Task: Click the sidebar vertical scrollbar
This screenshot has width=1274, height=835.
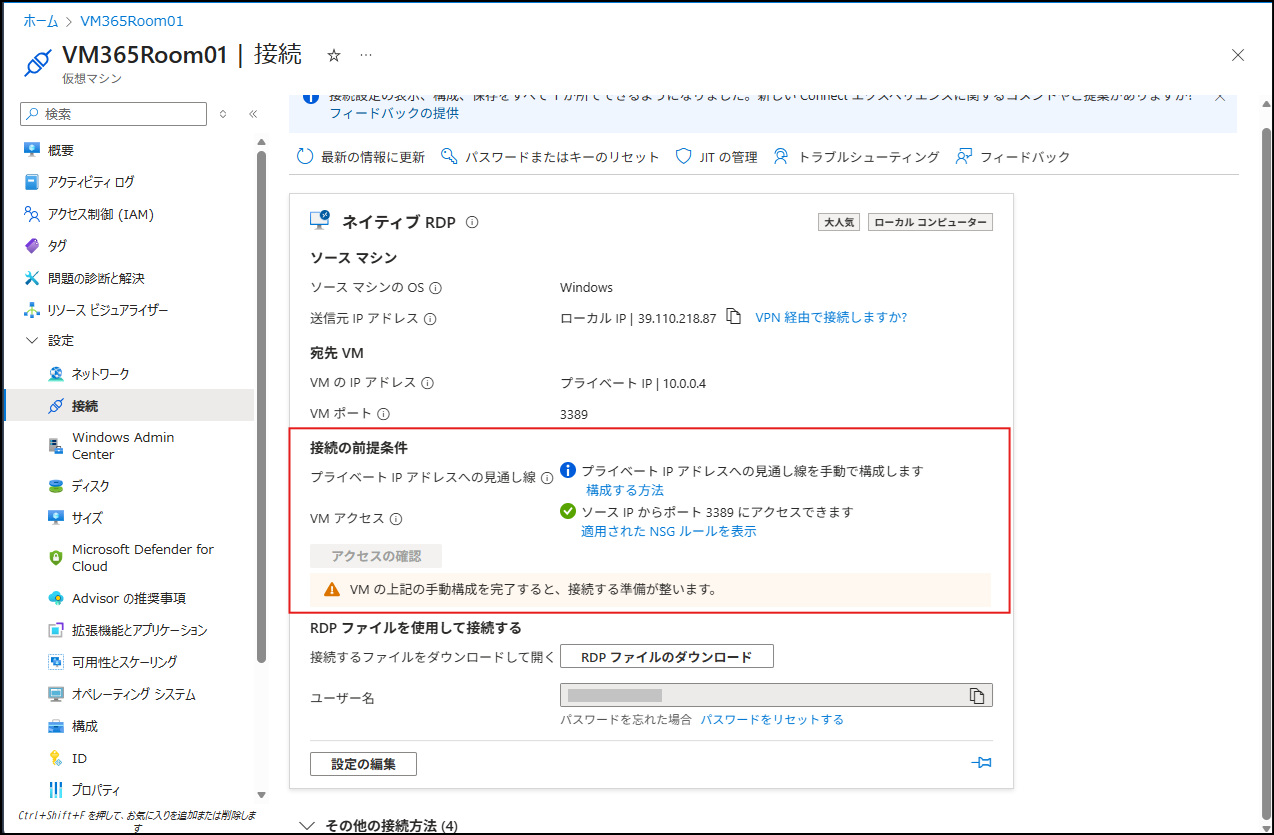Action: coord(261,400)
